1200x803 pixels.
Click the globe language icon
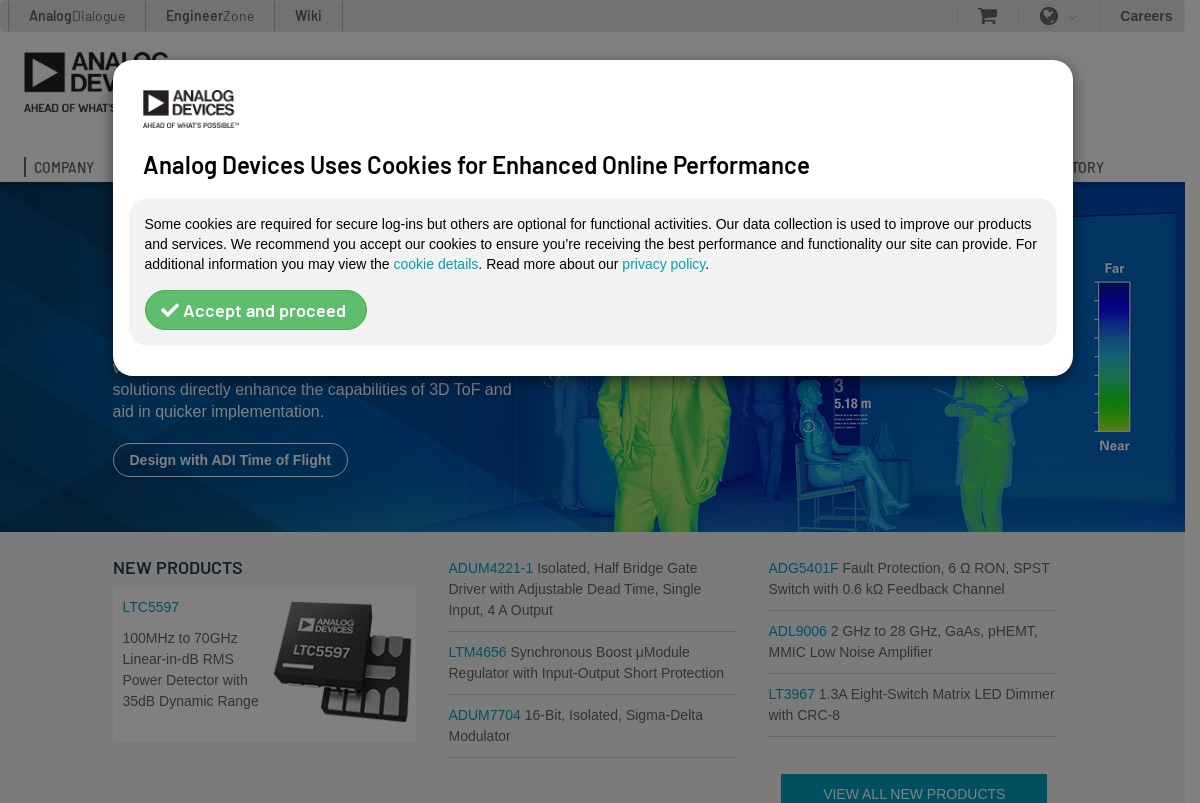point(1049,16)
